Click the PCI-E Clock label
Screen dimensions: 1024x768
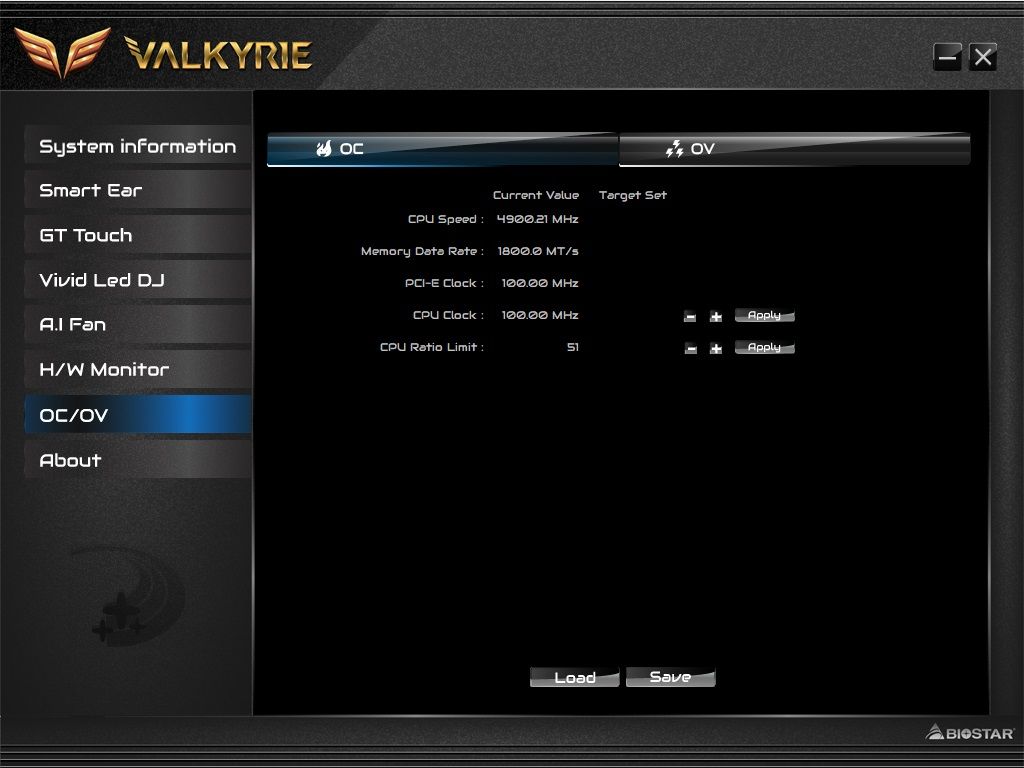click(445, 283)
